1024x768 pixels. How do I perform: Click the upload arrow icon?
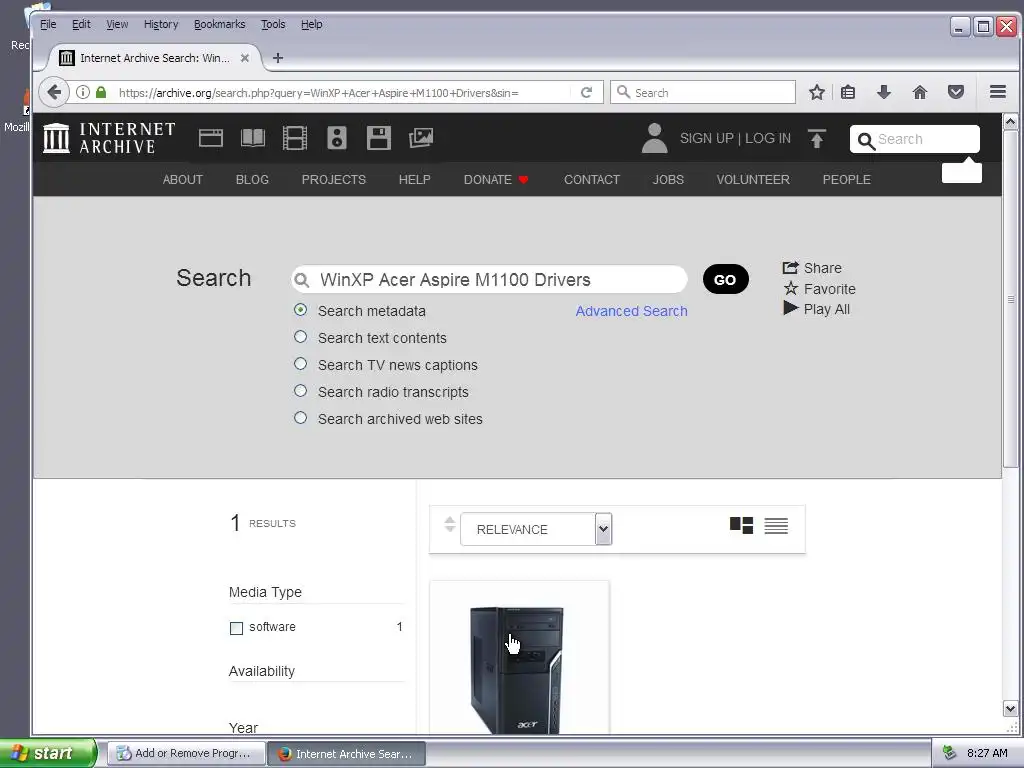tap(816, 138)
